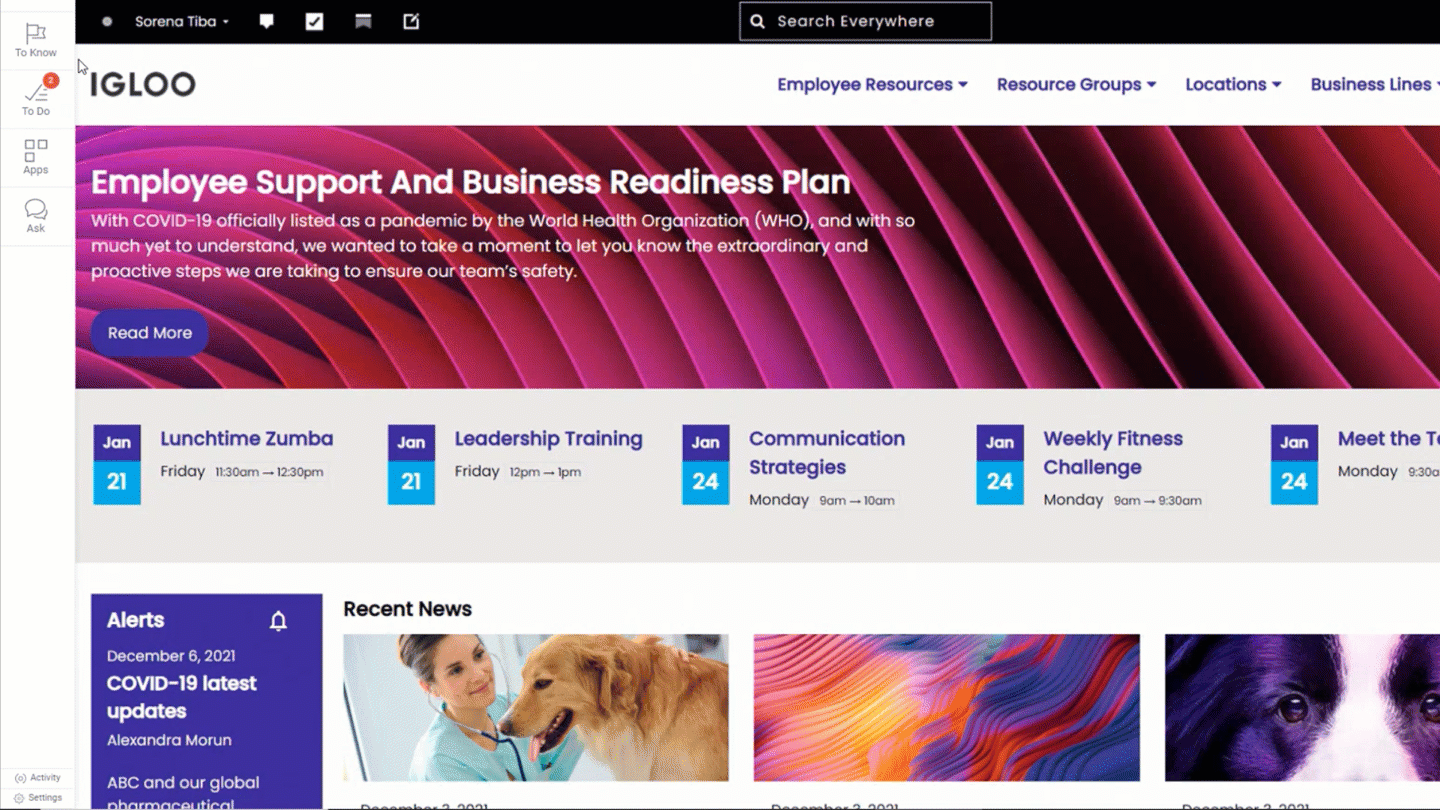This screenshot has width=1440, height=810.
Task: Open Settings in the bottom sidebar
Action: click(38, 798)
